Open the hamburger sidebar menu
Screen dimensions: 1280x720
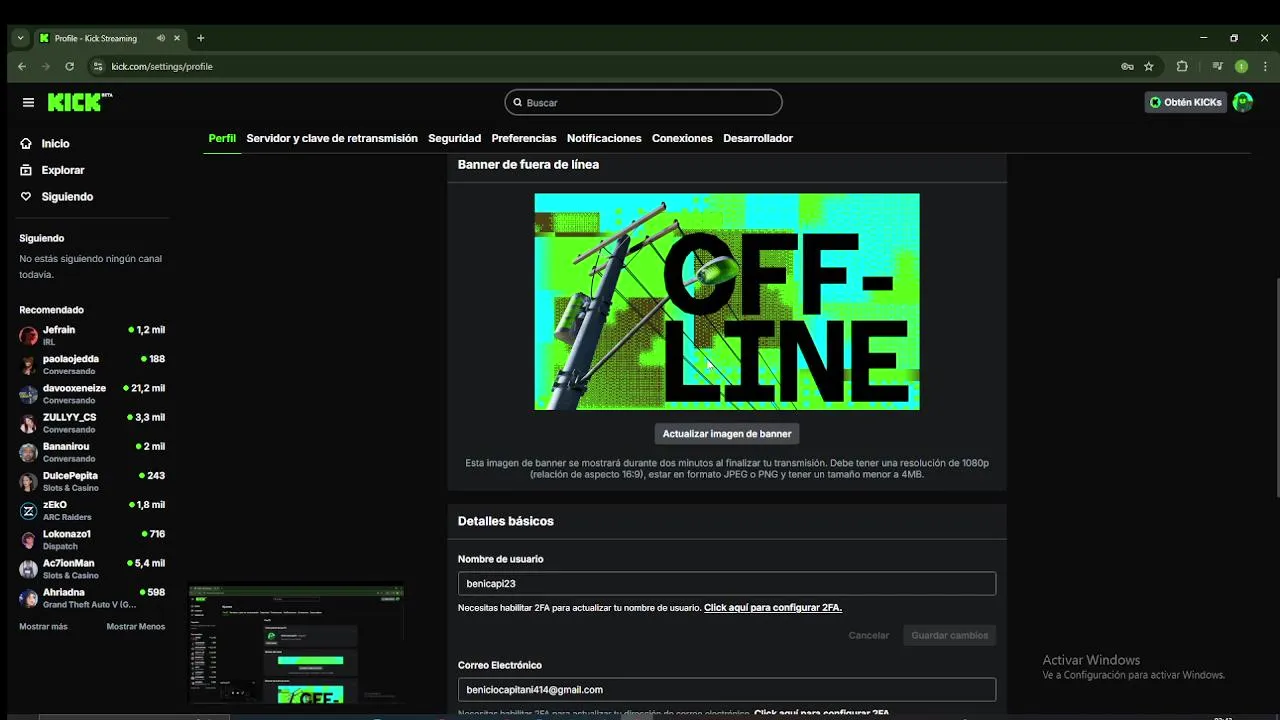point(28,102)
